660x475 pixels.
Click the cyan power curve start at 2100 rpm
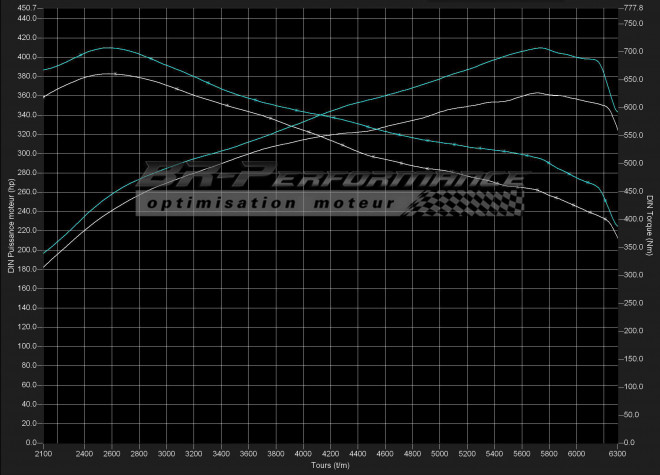pos(44,254)
